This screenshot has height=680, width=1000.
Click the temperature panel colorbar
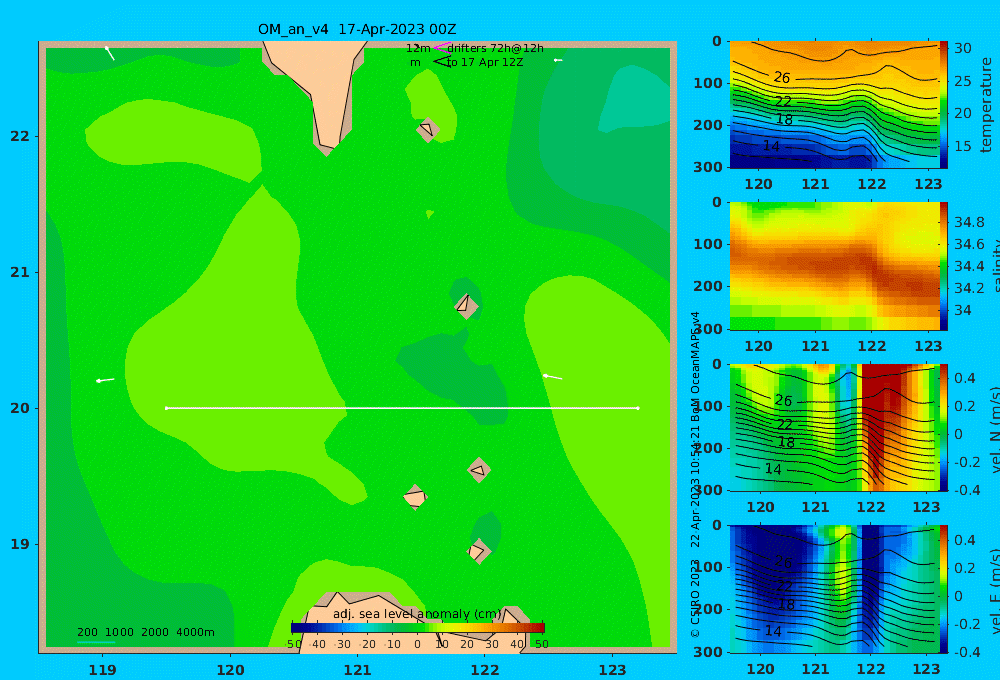(943, 105)
